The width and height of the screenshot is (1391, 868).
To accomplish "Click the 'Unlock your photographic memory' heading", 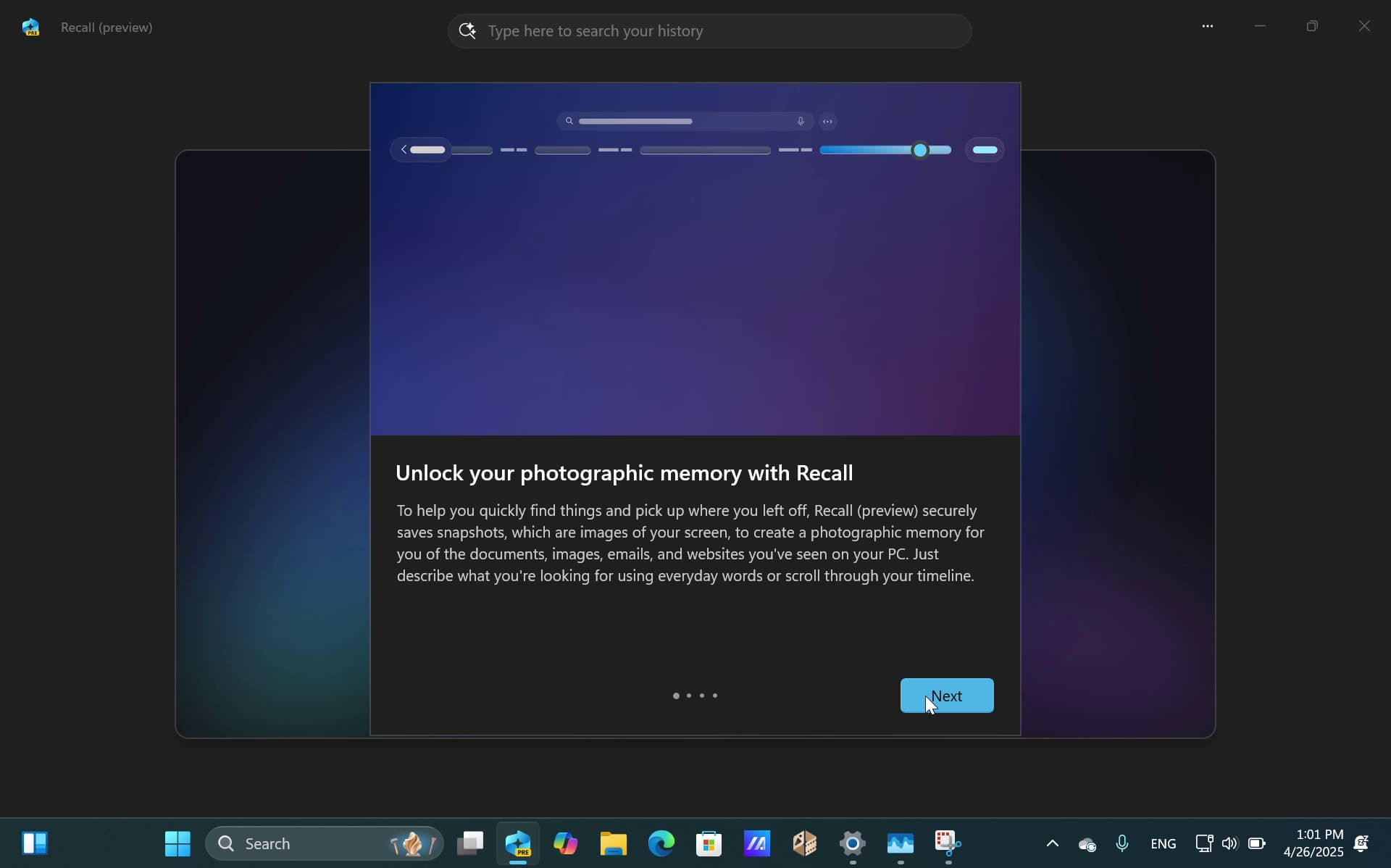I will [x=624, y=473].
